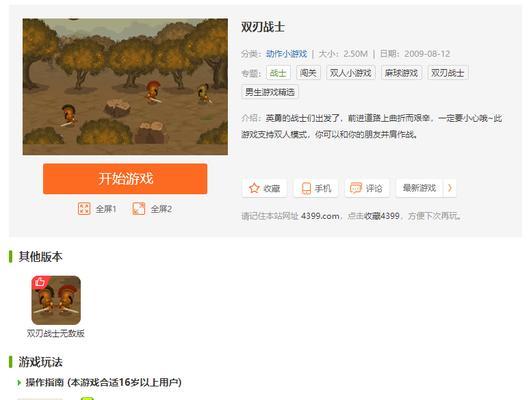Click the 收藏4399 bookmark link text
This screenshot has height=400, width=531.
coord(382,216)
